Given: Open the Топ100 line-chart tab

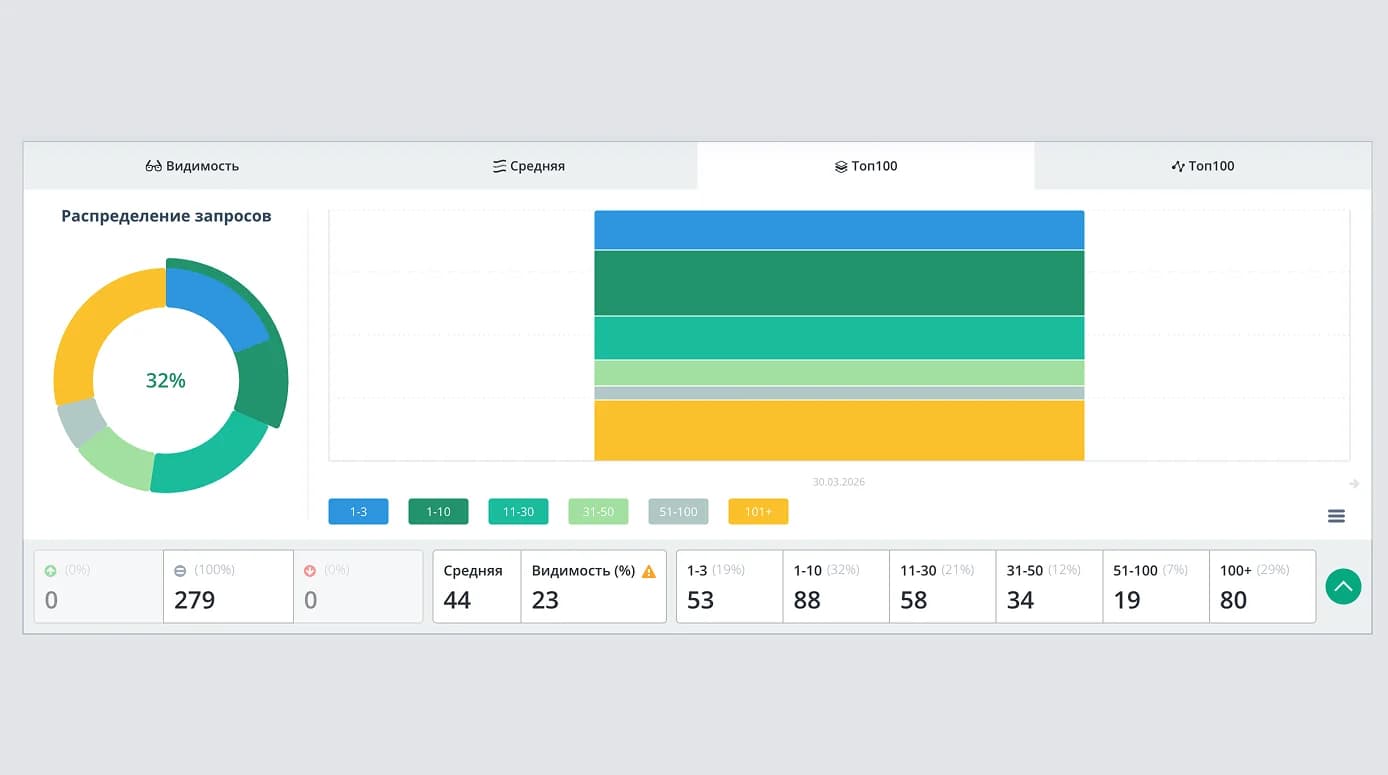Looking at the screenshot, I should [x=1203, y=166].
